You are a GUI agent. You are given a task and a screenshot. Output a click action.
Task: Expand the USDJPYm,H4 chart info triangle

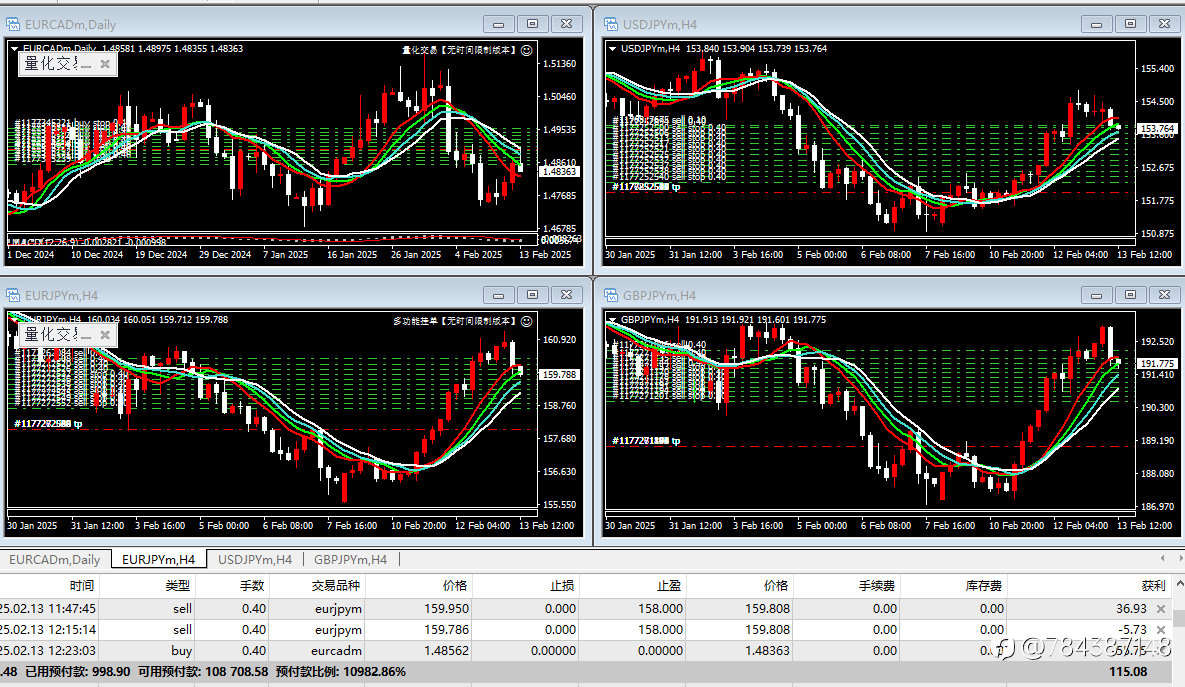612,48
